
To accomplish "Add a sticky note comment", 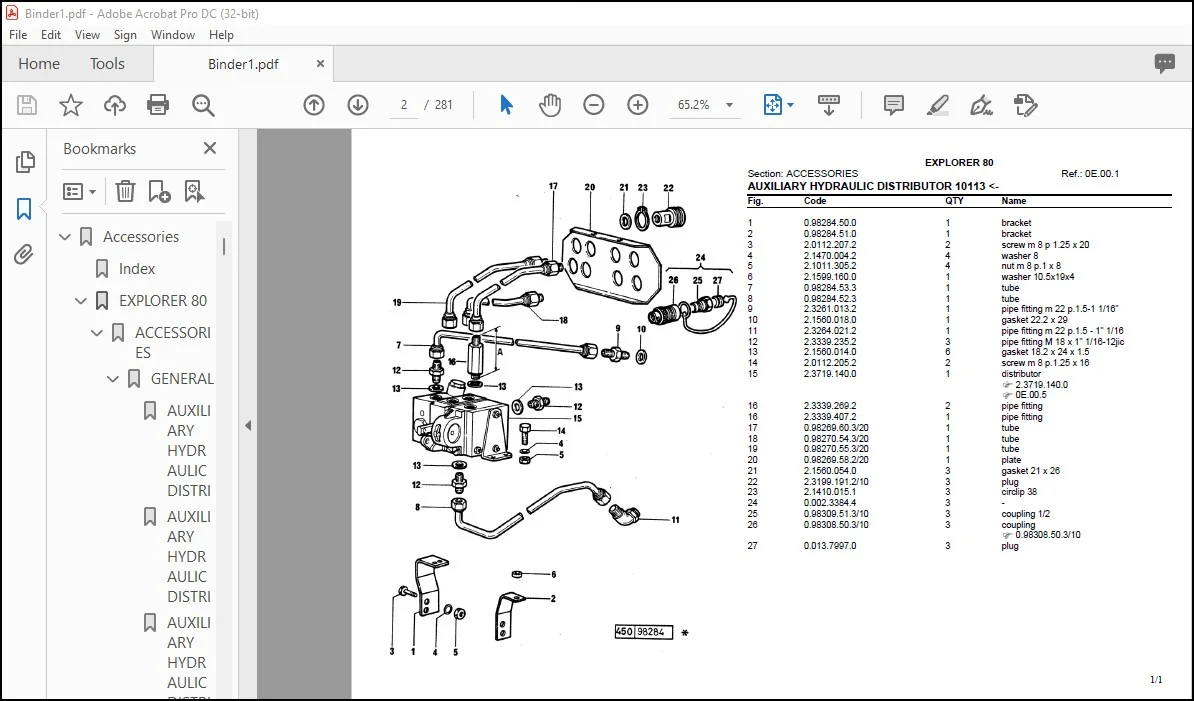I will [x=894, y=105].
